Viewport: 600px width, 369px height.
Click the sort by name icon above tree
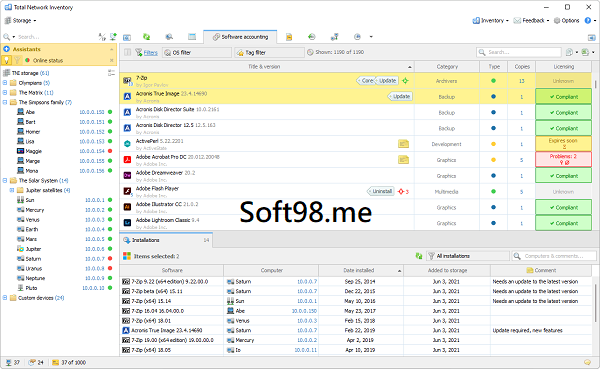102,37
